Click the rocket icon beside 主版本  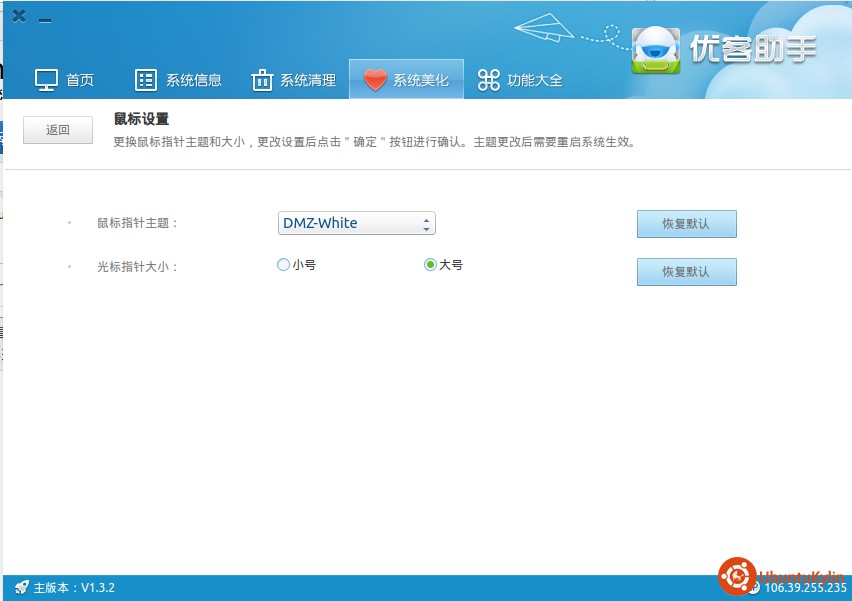point(22,588)
